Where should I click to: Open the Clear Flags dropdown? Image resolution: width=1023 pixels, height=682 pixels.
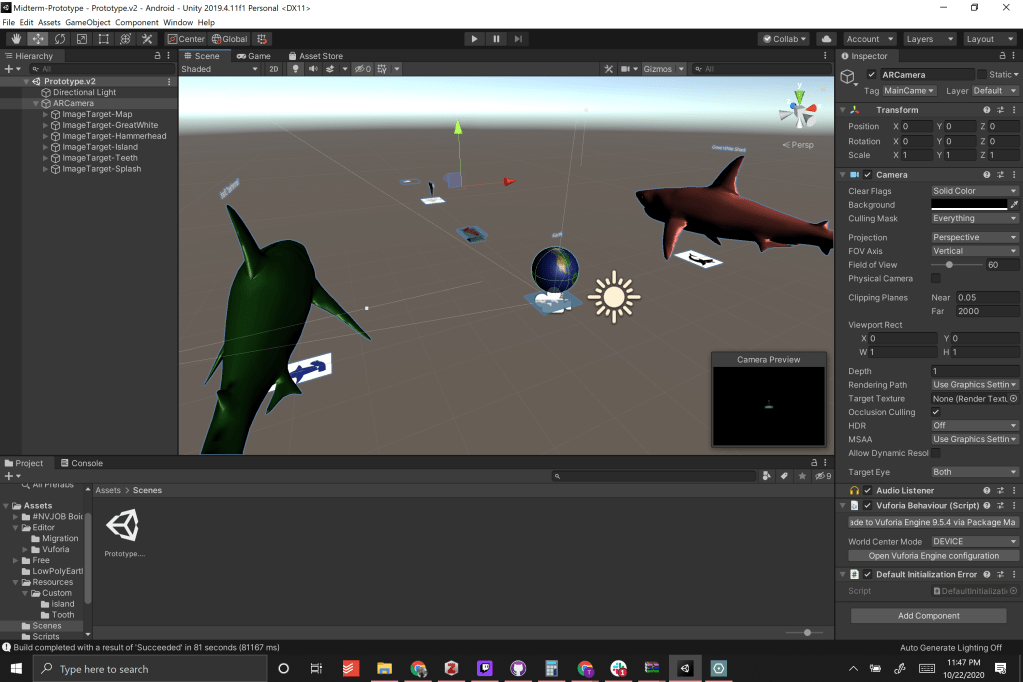[x=974, y=191]
